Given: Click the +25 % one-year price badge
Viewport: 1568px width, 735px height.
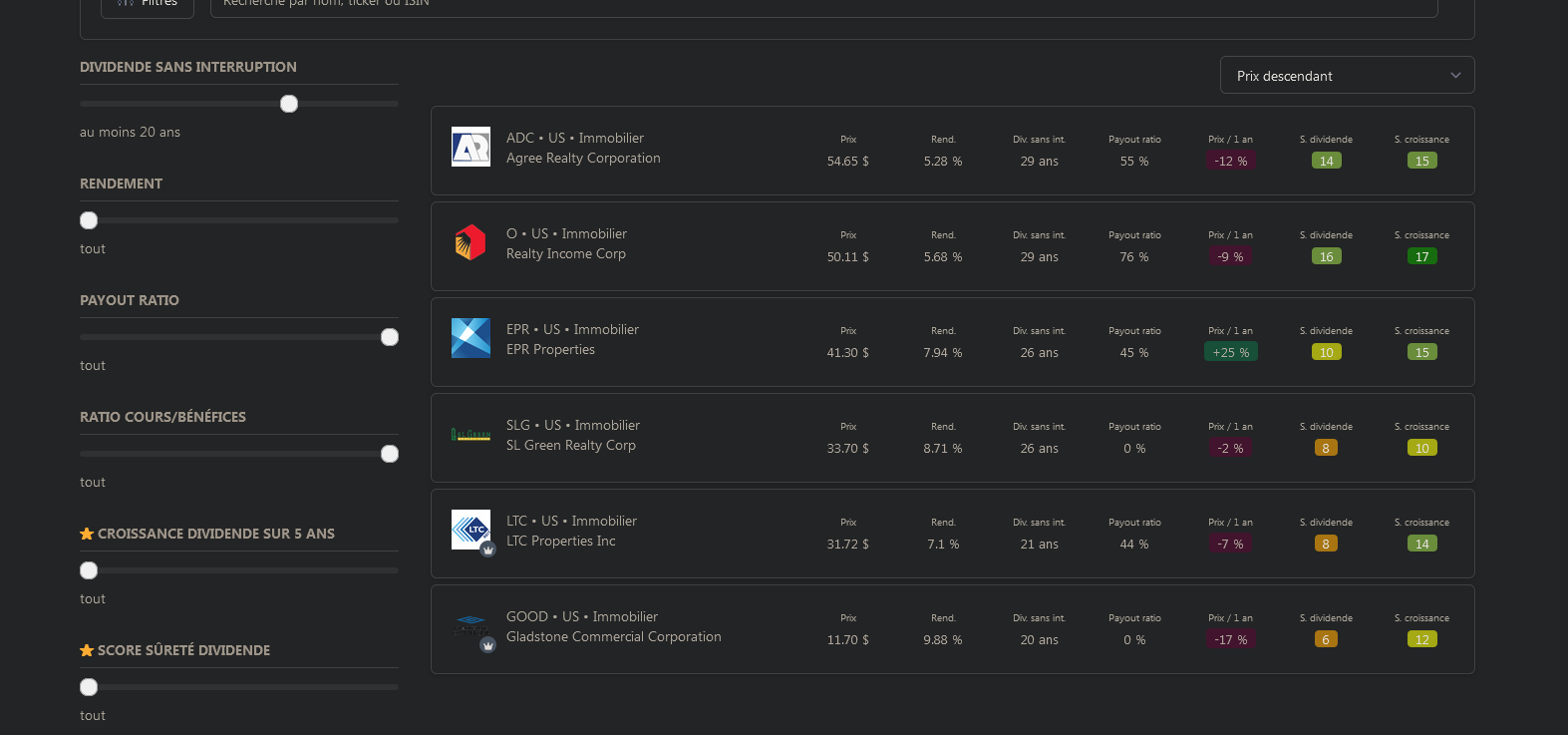Looking at the screenshot, I should pos(1231,352).
